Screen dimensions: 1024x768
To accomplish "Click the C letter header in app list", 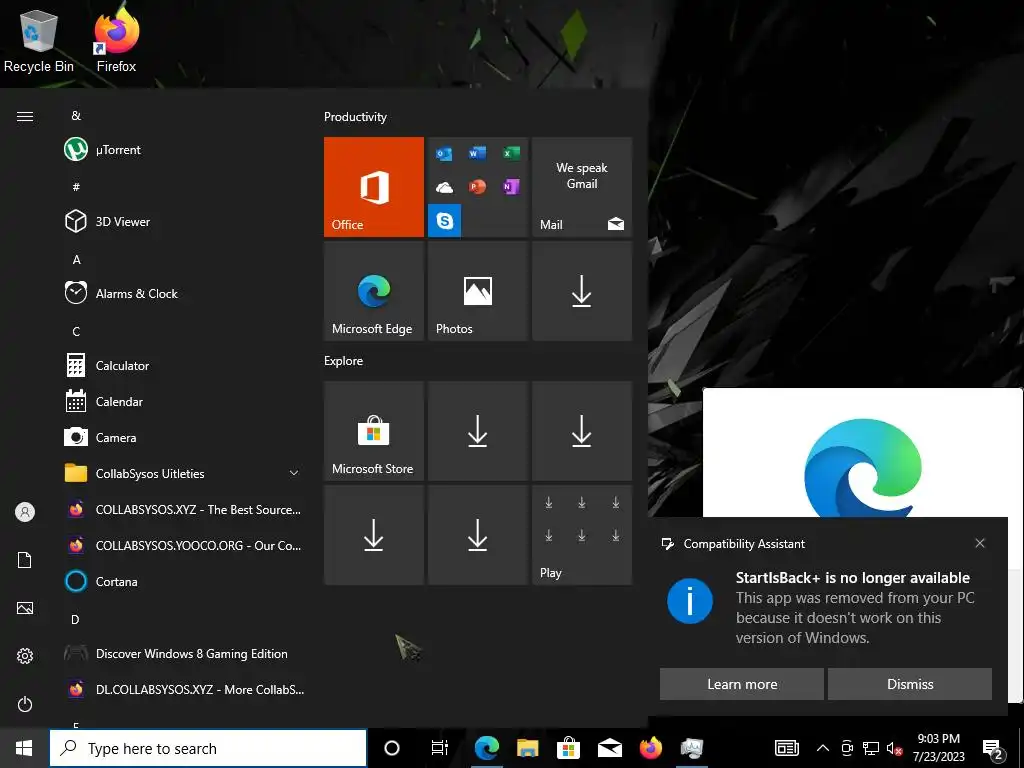I will 76,331.
